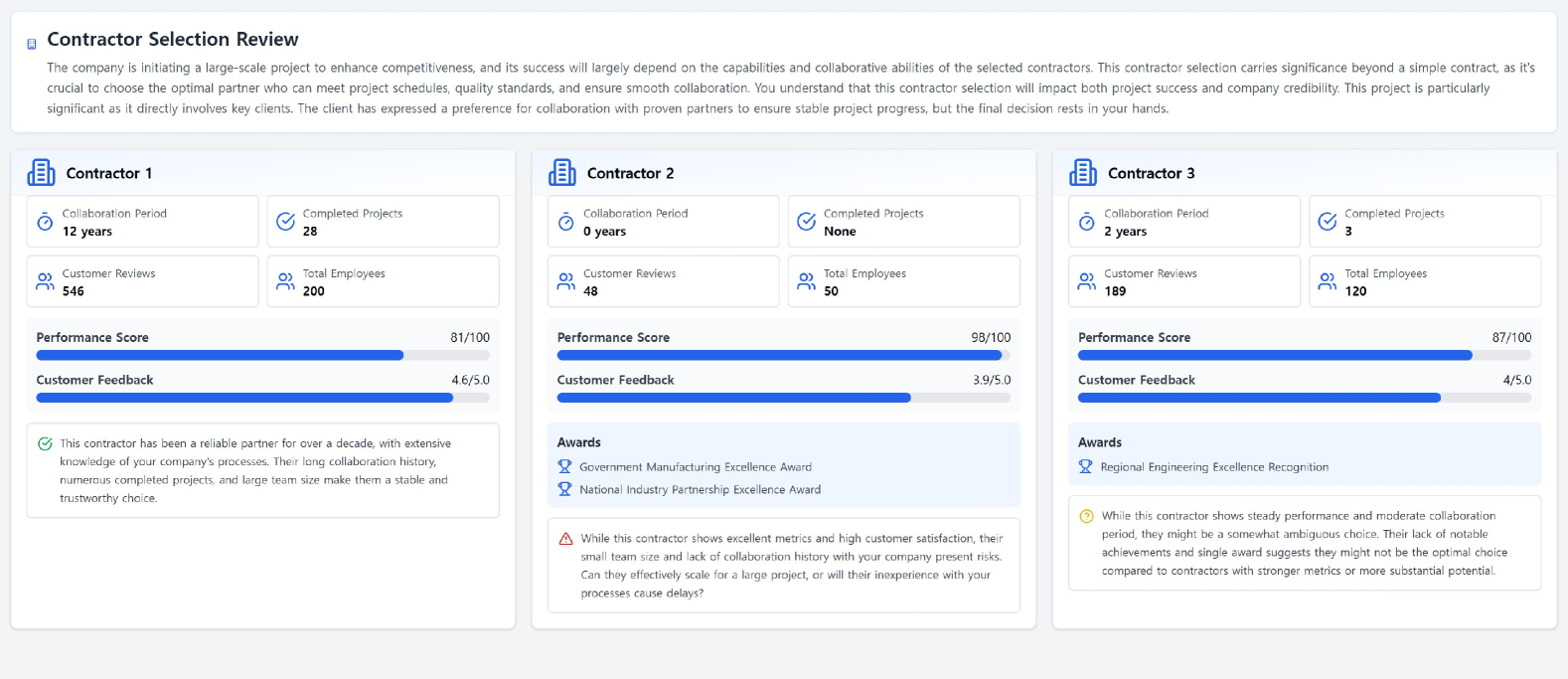Click the people icon beside Contractor 1's Total Employees
Screen dimensions: 1568x679
tap(285, 281)
